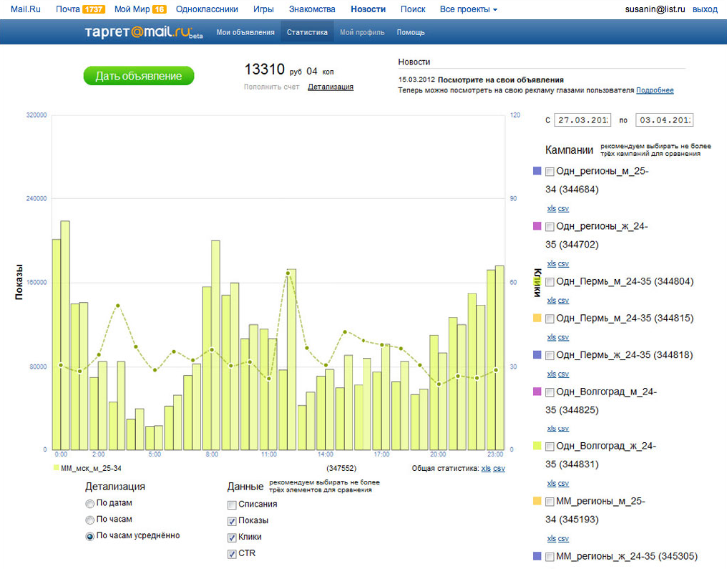Click the green Дать объявление button
This screenshot has height=569, width=727.
coord(139,76)
